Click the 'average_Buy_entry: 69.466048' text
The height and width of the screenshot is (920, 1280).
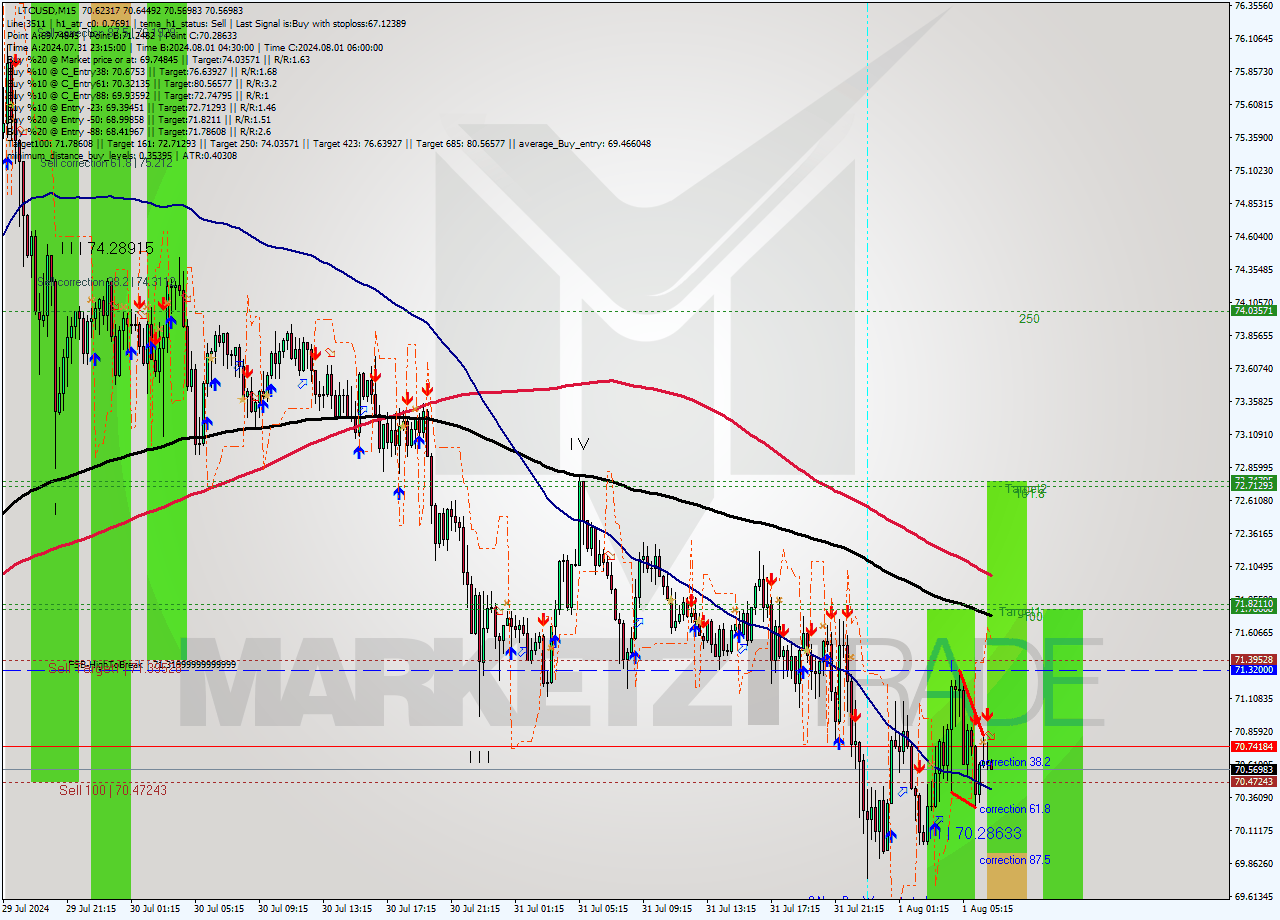(x=585, y=143)
